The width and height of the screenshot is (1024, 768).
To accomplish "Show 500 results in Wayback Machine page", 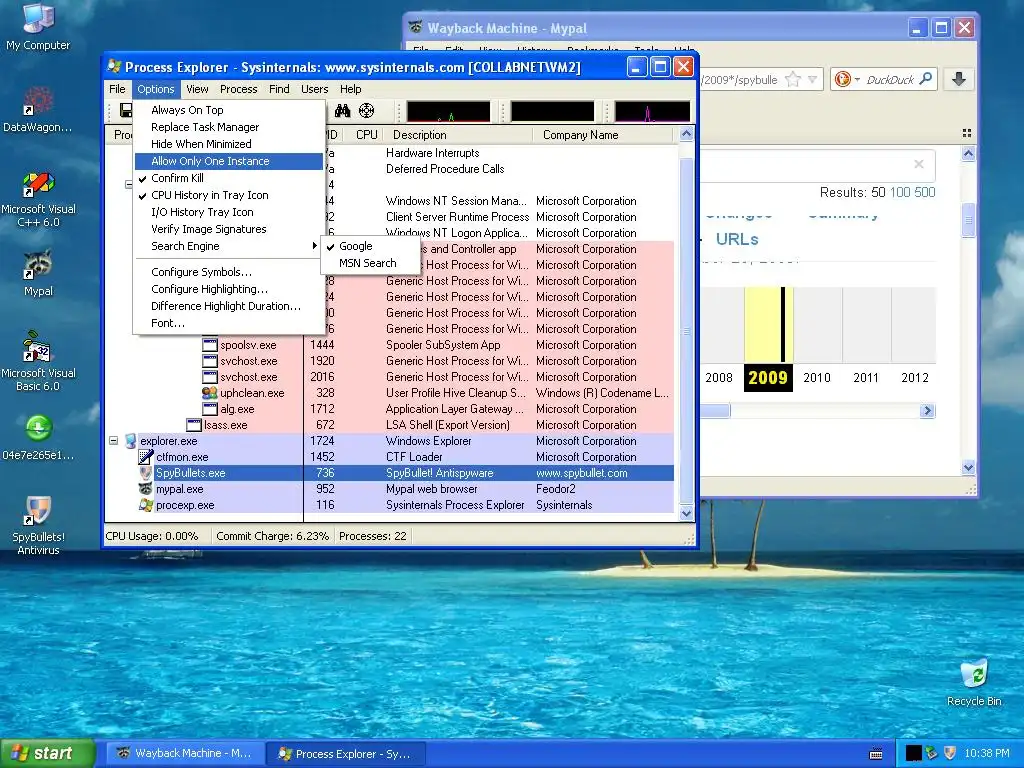I will pyautogui.click(x=925, y=192).
